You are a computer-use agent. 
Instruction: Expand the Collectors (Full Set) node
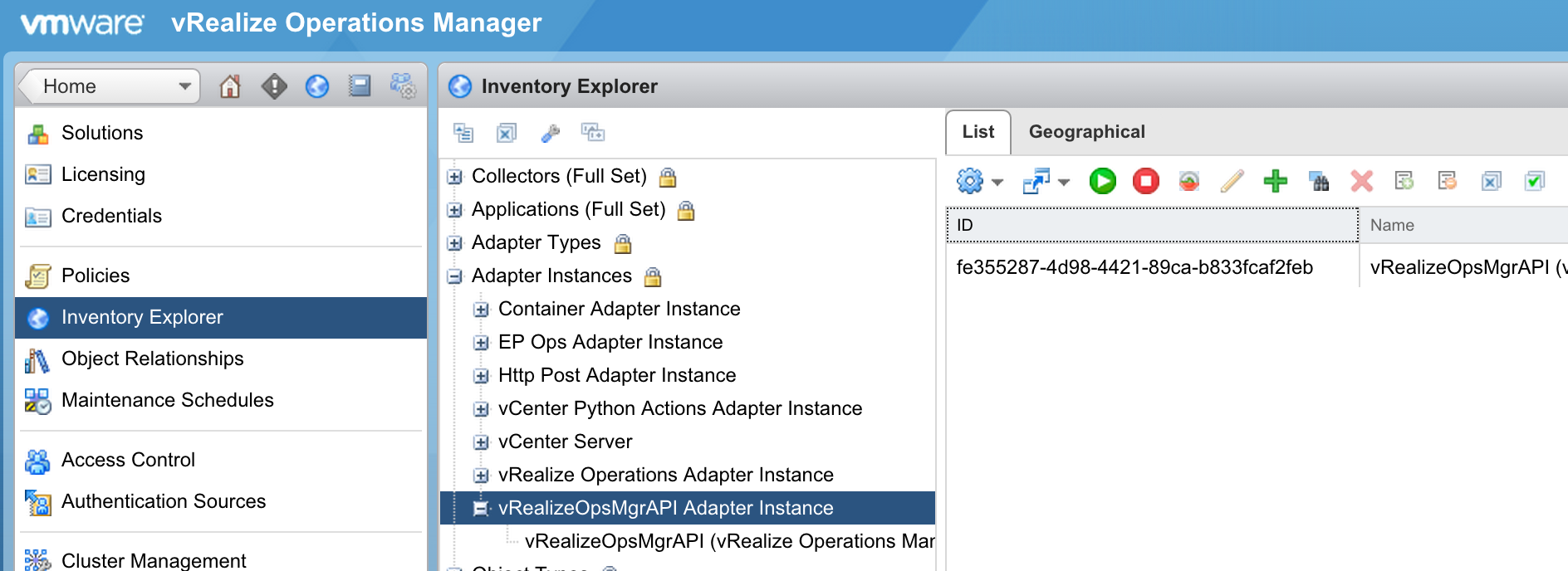pyautogui.click(x=454, y=177)
